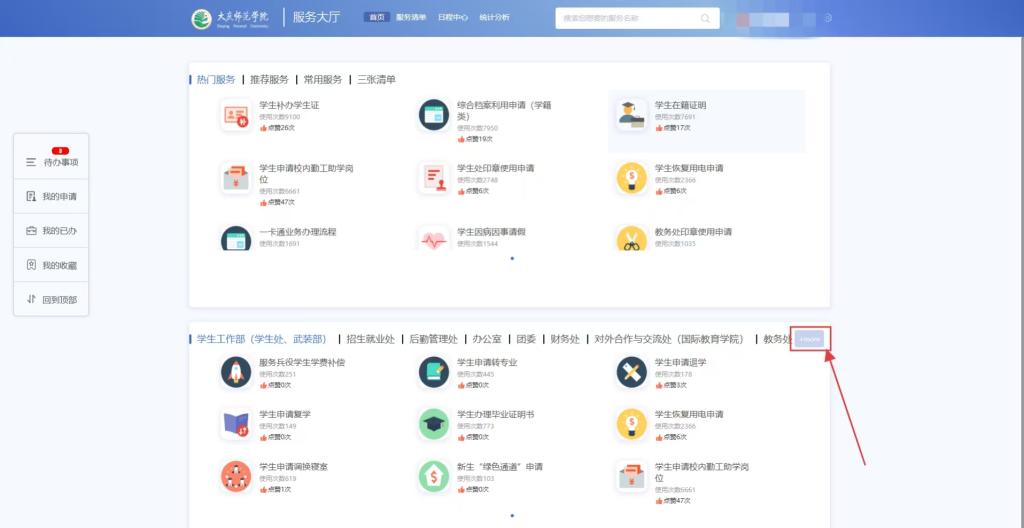Screen dimensions: 1024x528
Task: Click the 综合档案利用申请 archive icon
Action: pos(433,115)
